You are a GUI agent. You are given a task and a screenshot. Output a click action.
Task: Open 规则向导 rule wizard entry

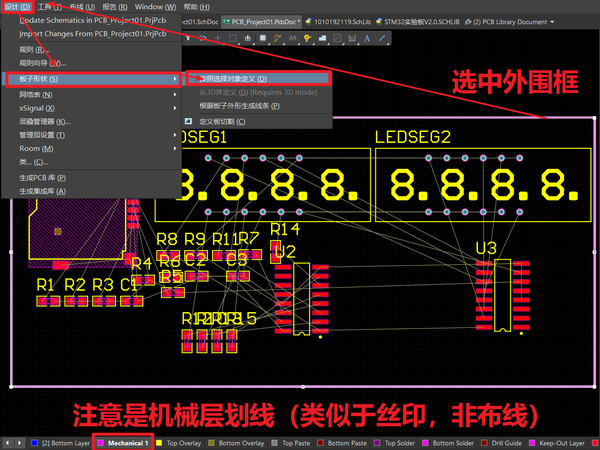(x=92, y=63)
